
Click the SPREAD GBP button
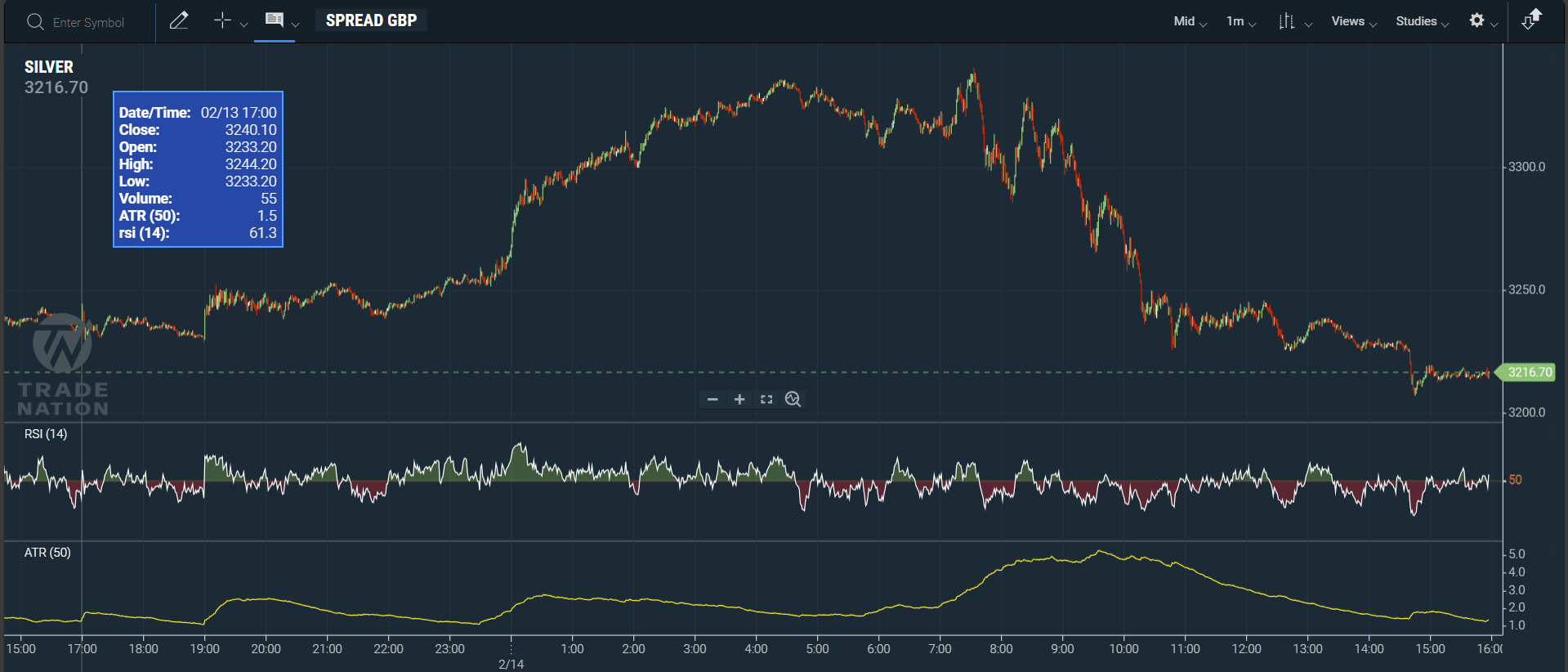coord(371,20)
